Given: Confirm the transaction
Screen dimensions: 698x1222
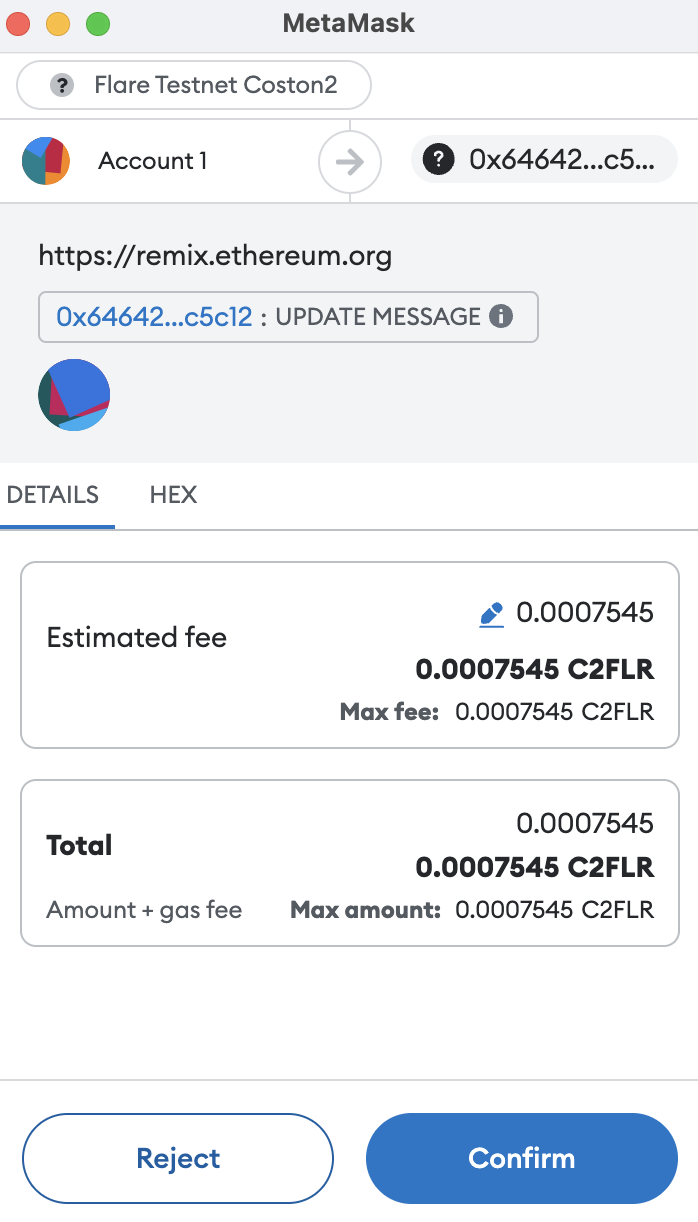Looking at the screenshot, I should pyautogui.click(x=522, y=1158).
